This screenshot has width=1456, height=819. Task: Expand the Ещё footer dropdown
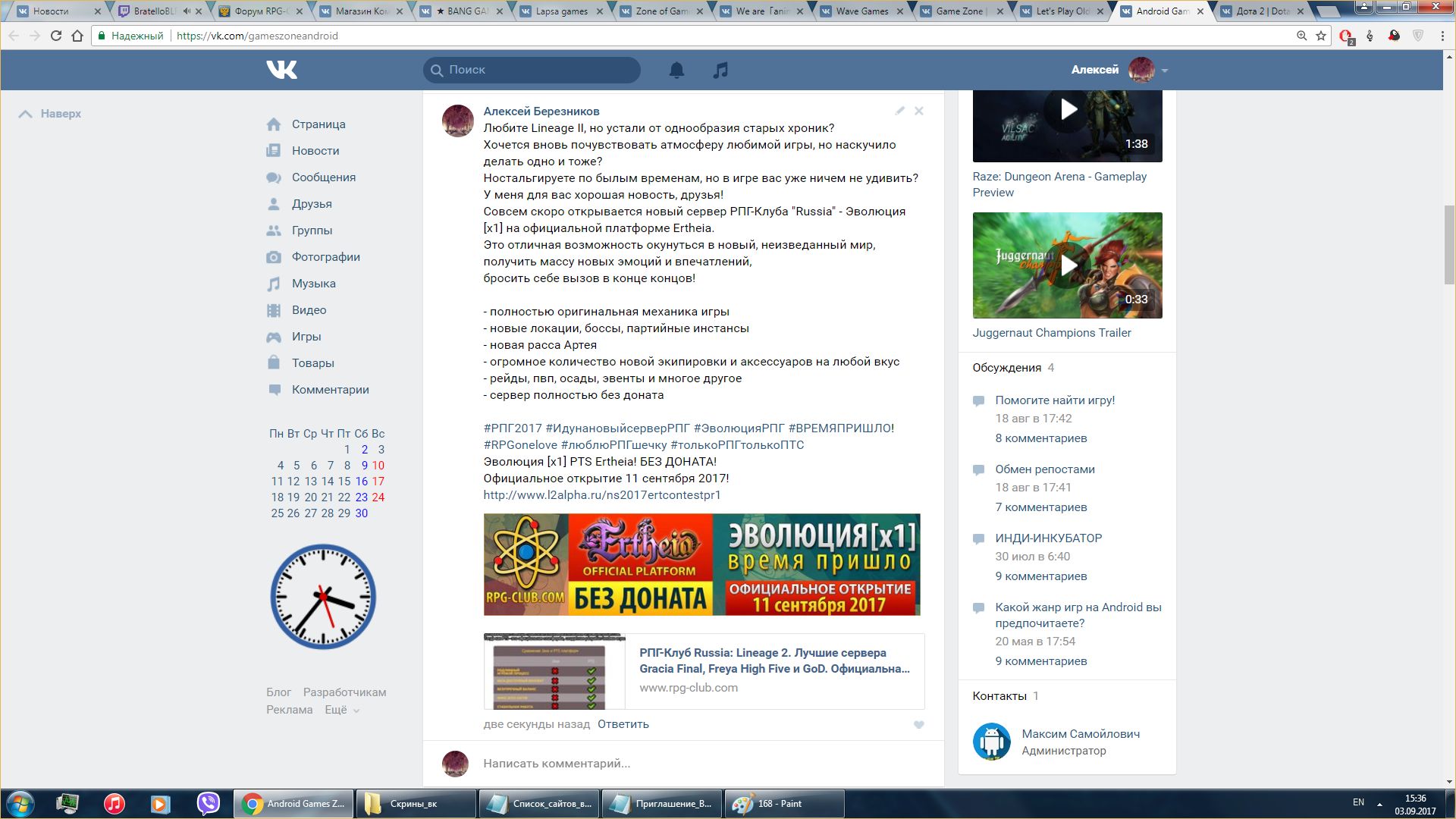pyautogui.click(x=342, y=710)
